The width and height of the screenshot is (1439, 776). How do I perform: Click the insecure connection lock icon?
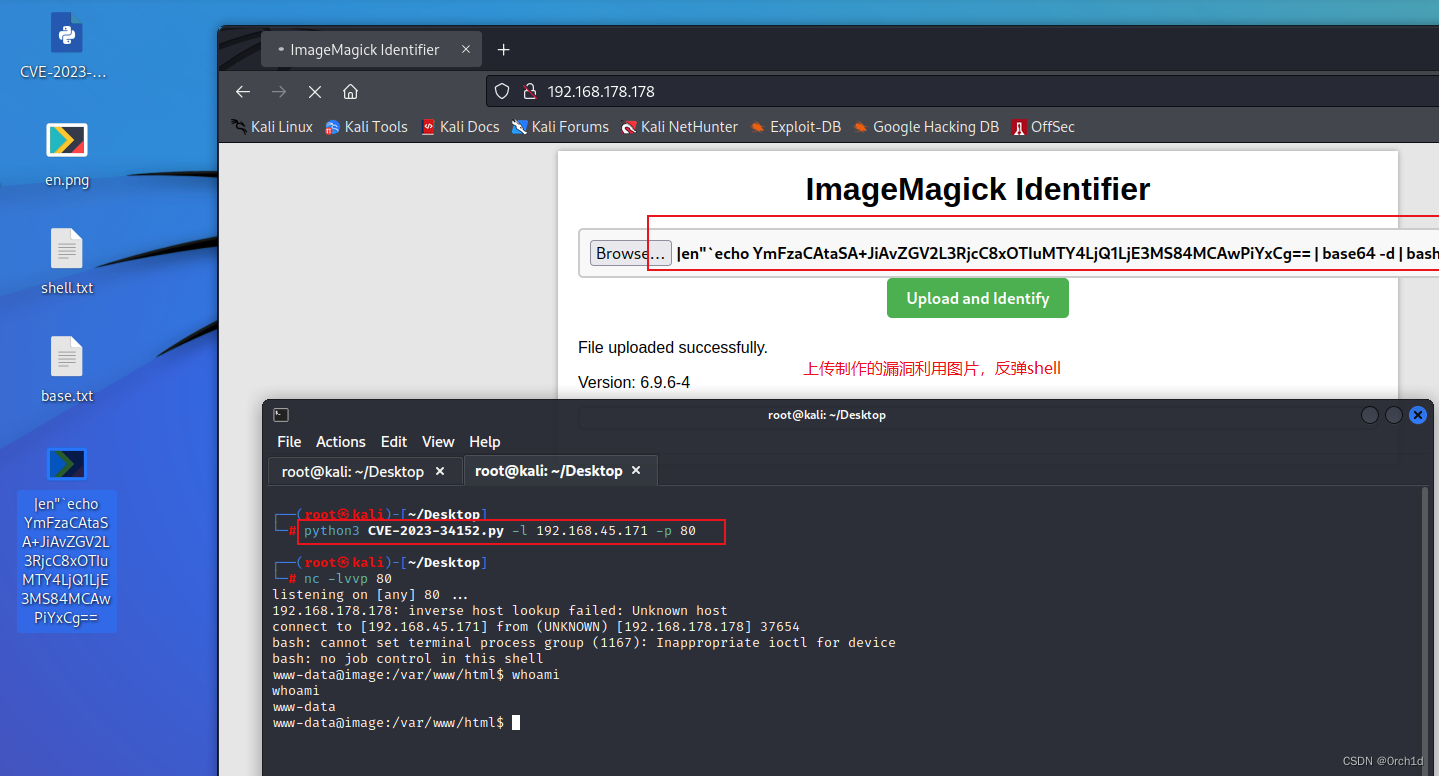530,91
